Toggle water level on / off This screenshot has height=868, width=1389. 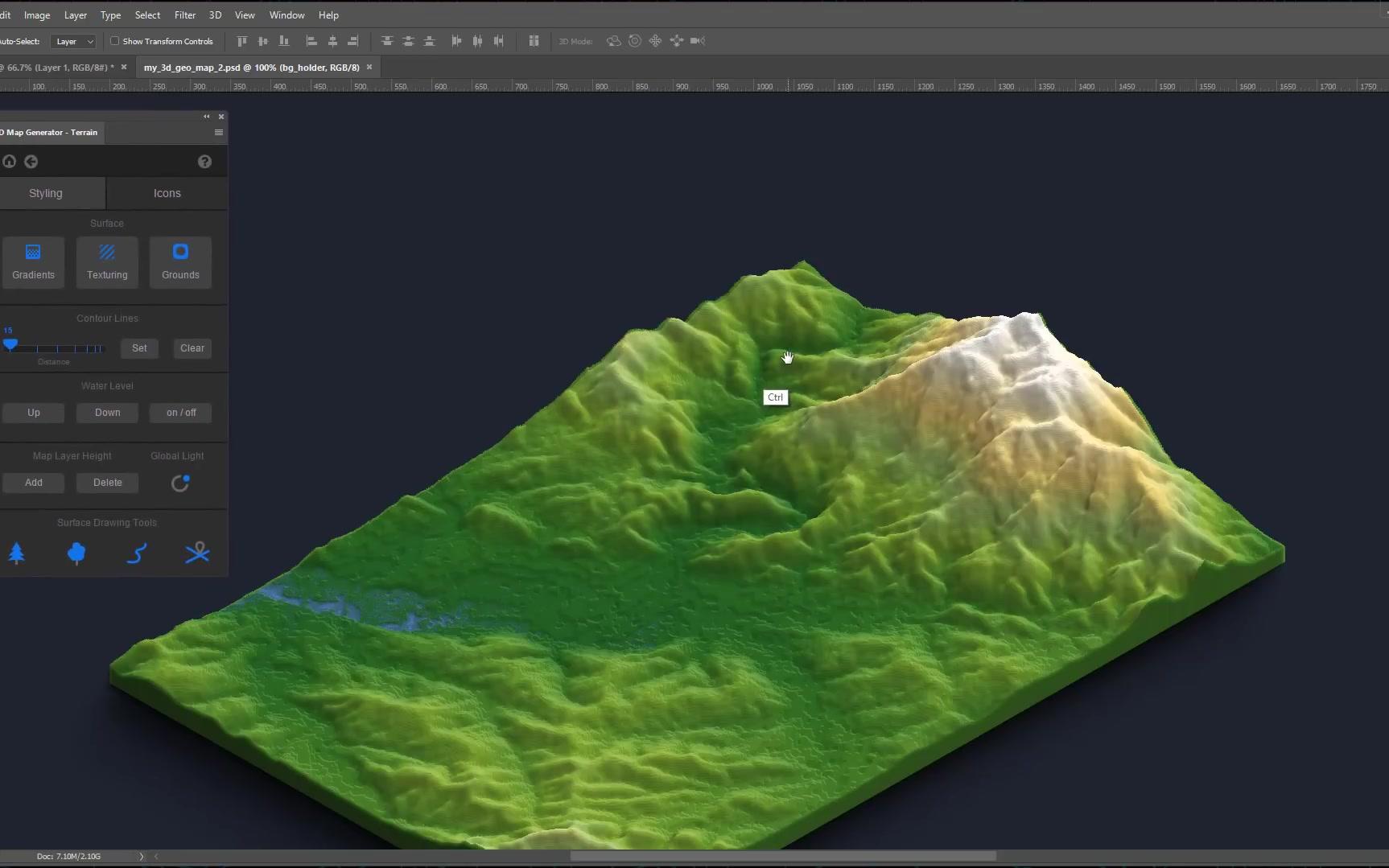click(179, 412)
